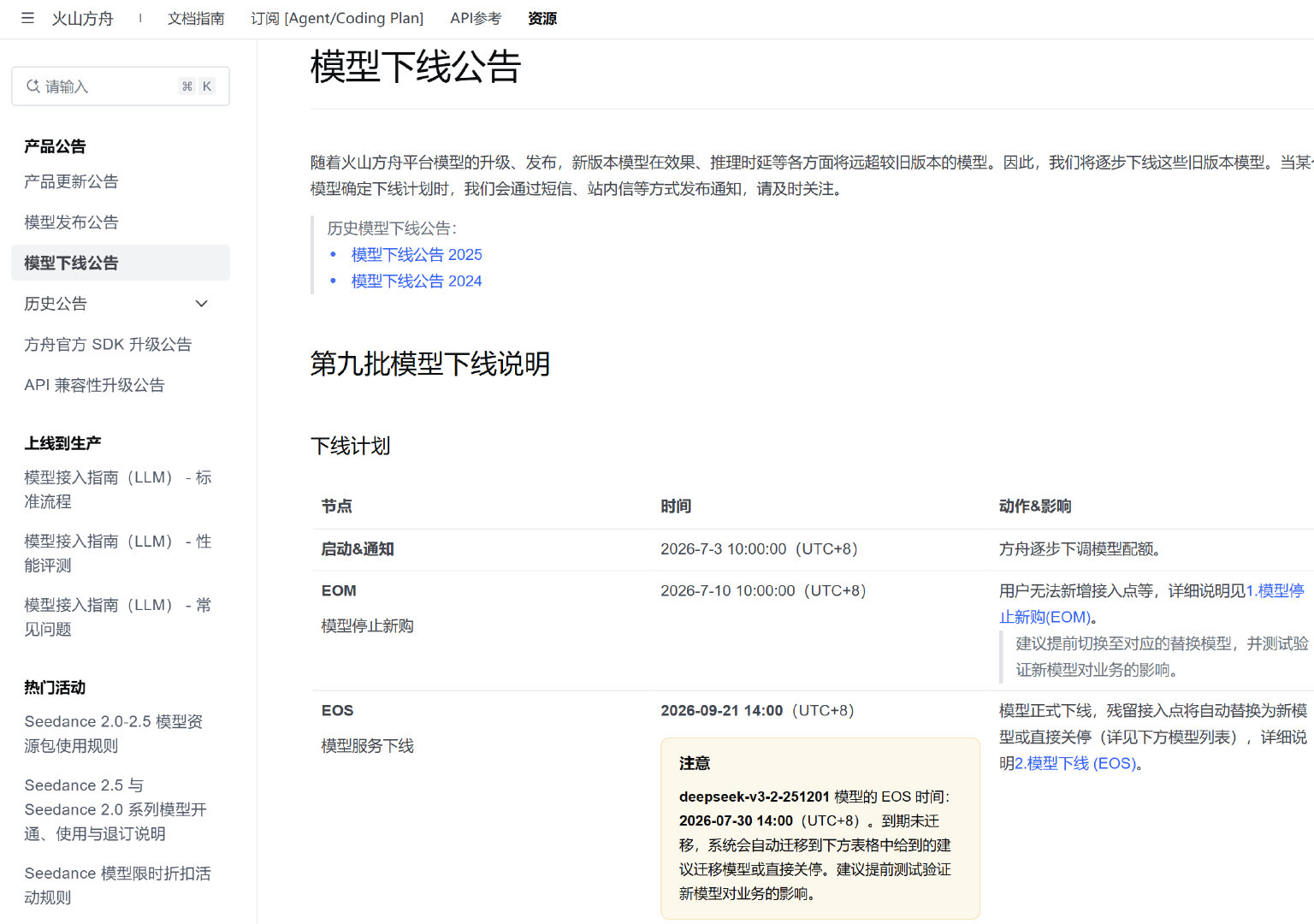This screenshot has height=924, width=1314.
Task: Click the search magnifier icon
Action: (x=33, y=86)
